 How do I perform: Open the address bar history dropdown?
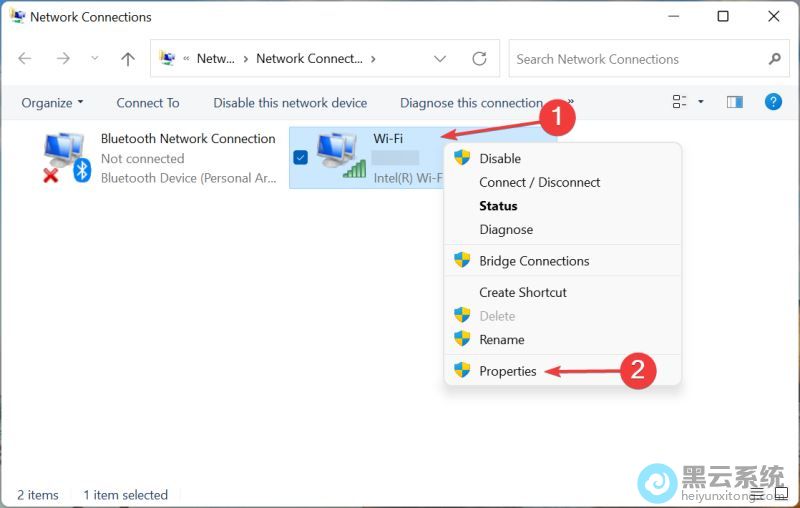click(x=440, y=59)
